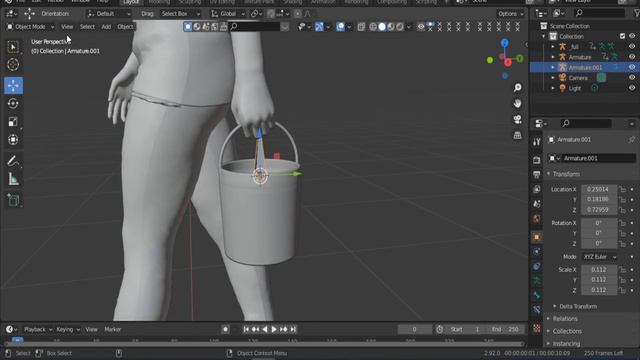Toggle visibility eye for Collection
Viewport: 640px width, 360px height.
632,36
